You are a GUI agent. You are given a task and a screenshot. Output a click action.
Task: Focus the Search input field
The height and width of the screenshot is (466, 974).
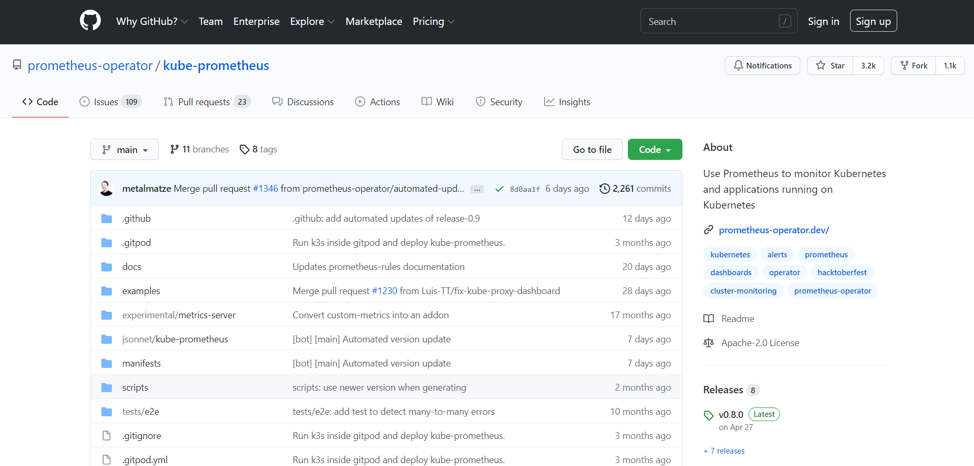(x=719, y=21)
